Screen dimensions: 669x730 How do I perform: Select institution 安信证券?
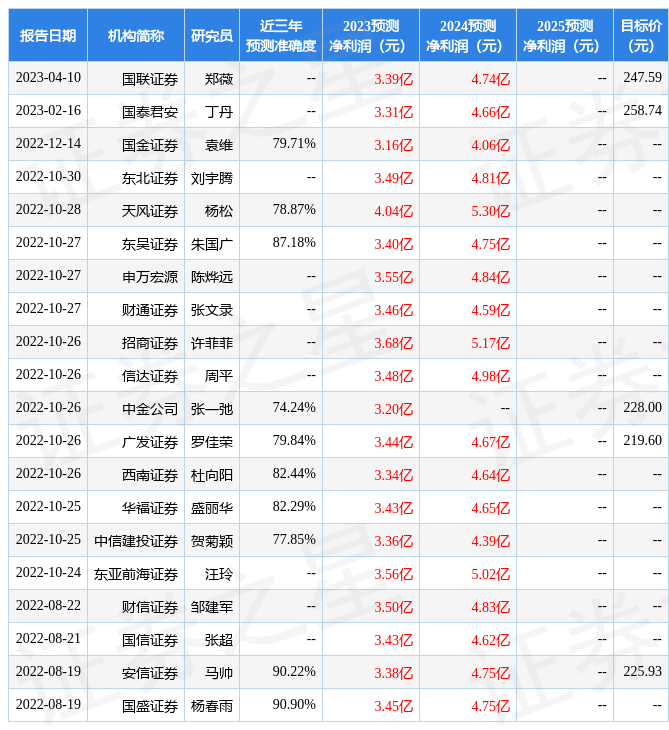click(x=150, y=673)
